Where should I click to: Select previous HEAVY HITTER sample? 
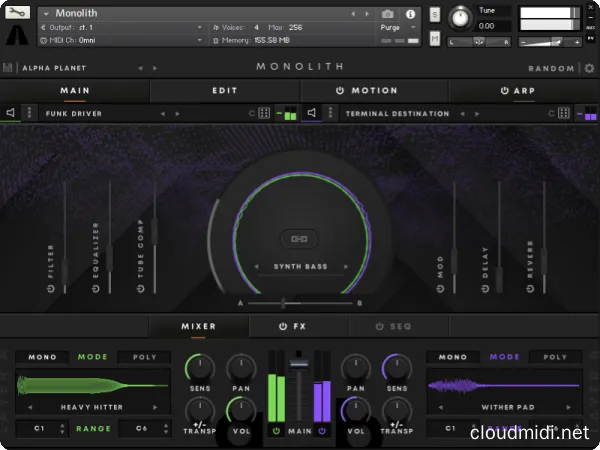tap(30, 408)
